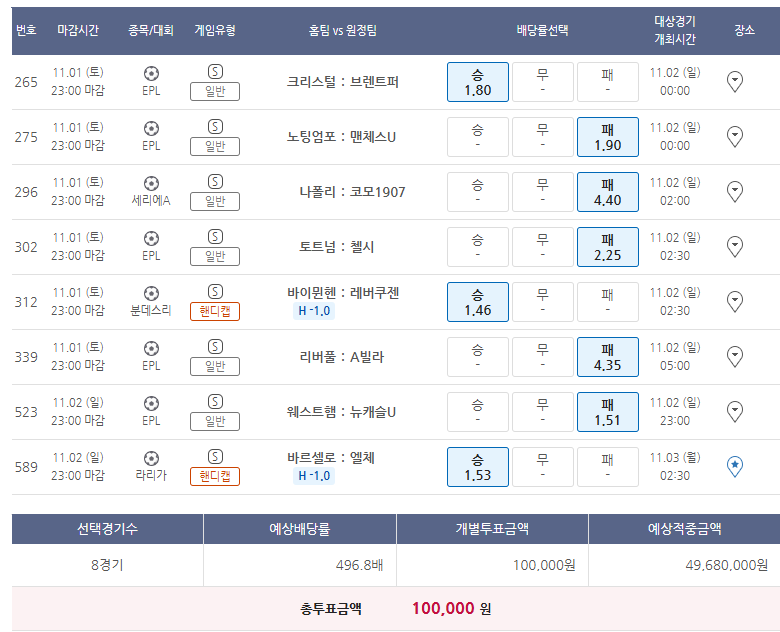Viewport: 780px width, 632px height.
Task: Open venue pin for 리버풀 vs A빌라
Action: [x=735, y=357]
